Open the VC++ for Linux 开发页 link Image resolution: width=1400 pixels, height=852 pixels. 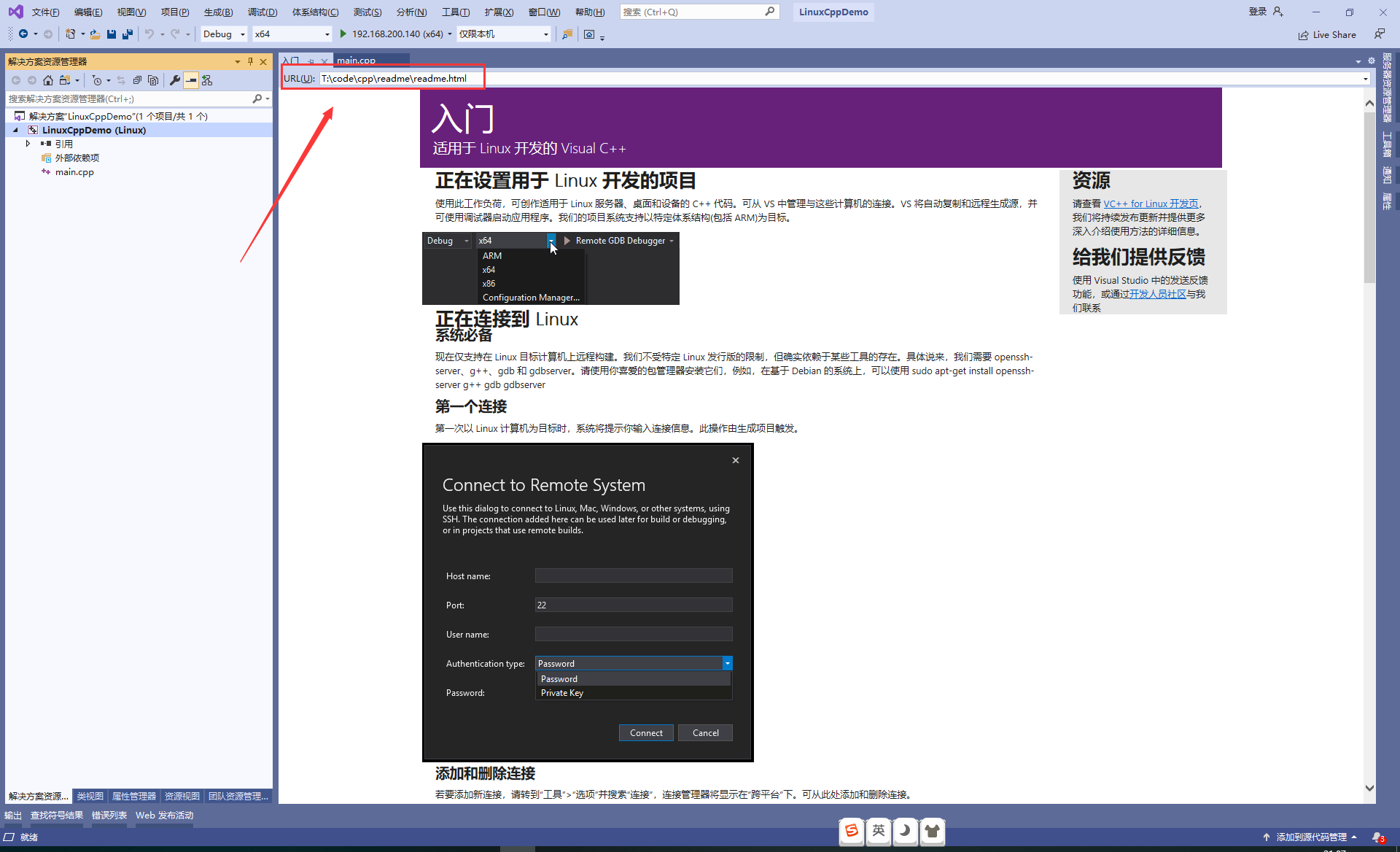tap(1150, 204)
